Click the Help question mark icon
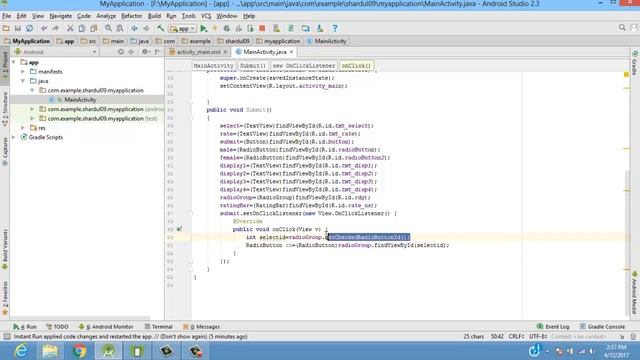This screenshot has height=360, width=640. click(335, 28)
